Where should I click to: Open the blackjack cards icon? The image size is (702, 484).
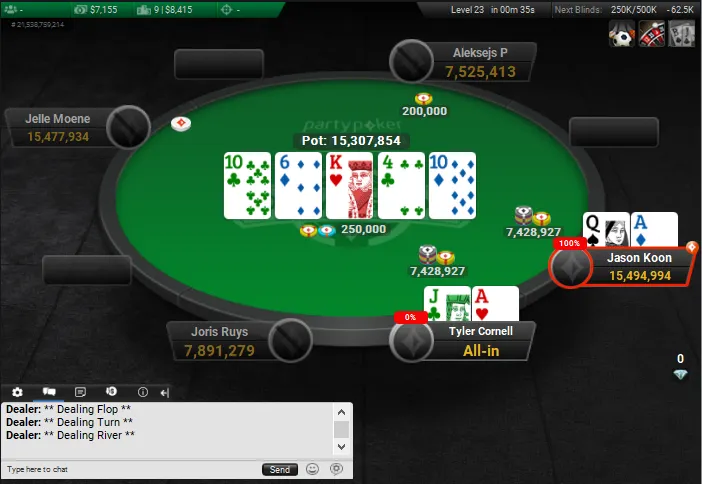tap(681, 34)
